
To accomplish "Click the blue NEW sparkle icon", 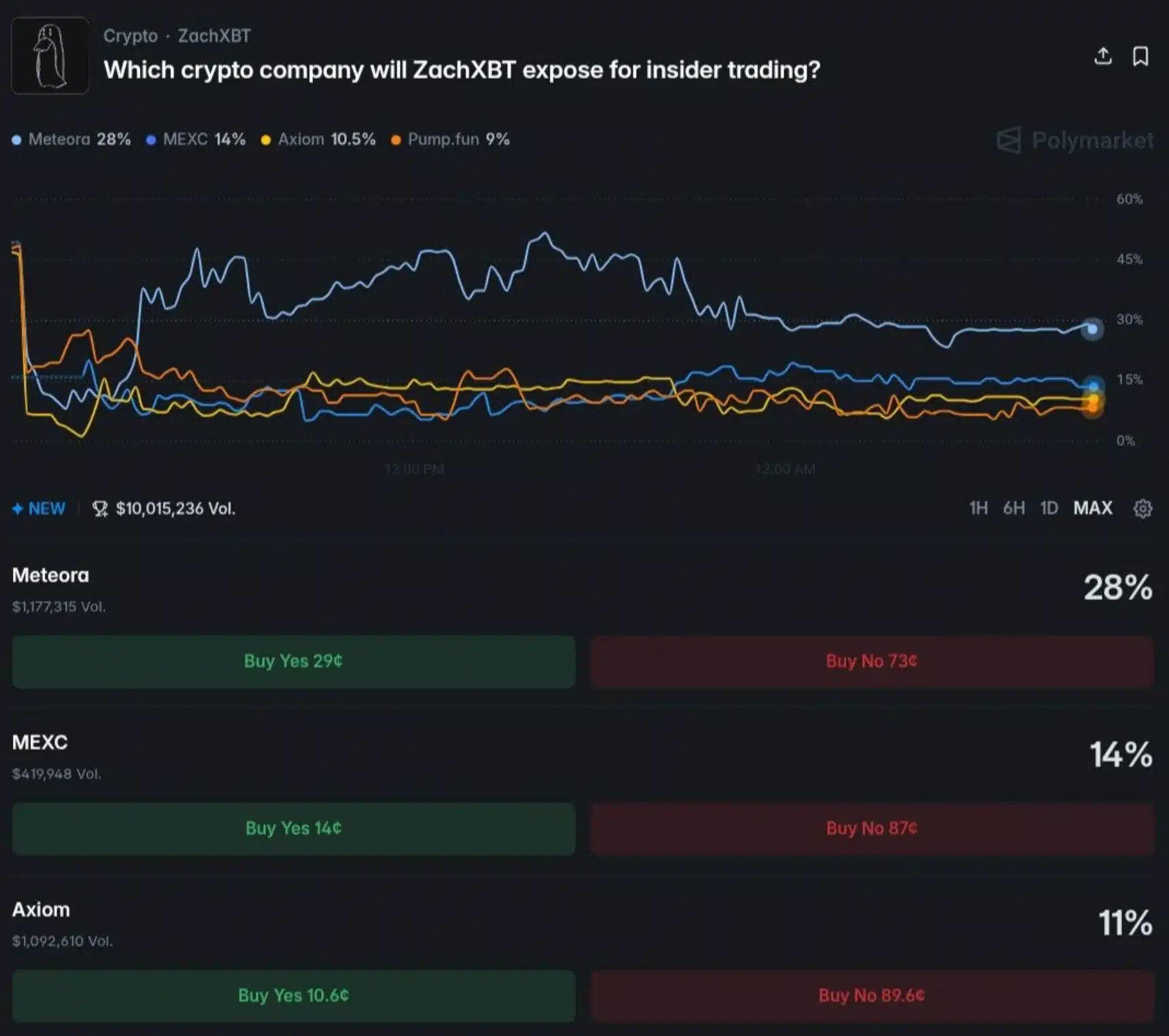I will click(x=18, y=508).
